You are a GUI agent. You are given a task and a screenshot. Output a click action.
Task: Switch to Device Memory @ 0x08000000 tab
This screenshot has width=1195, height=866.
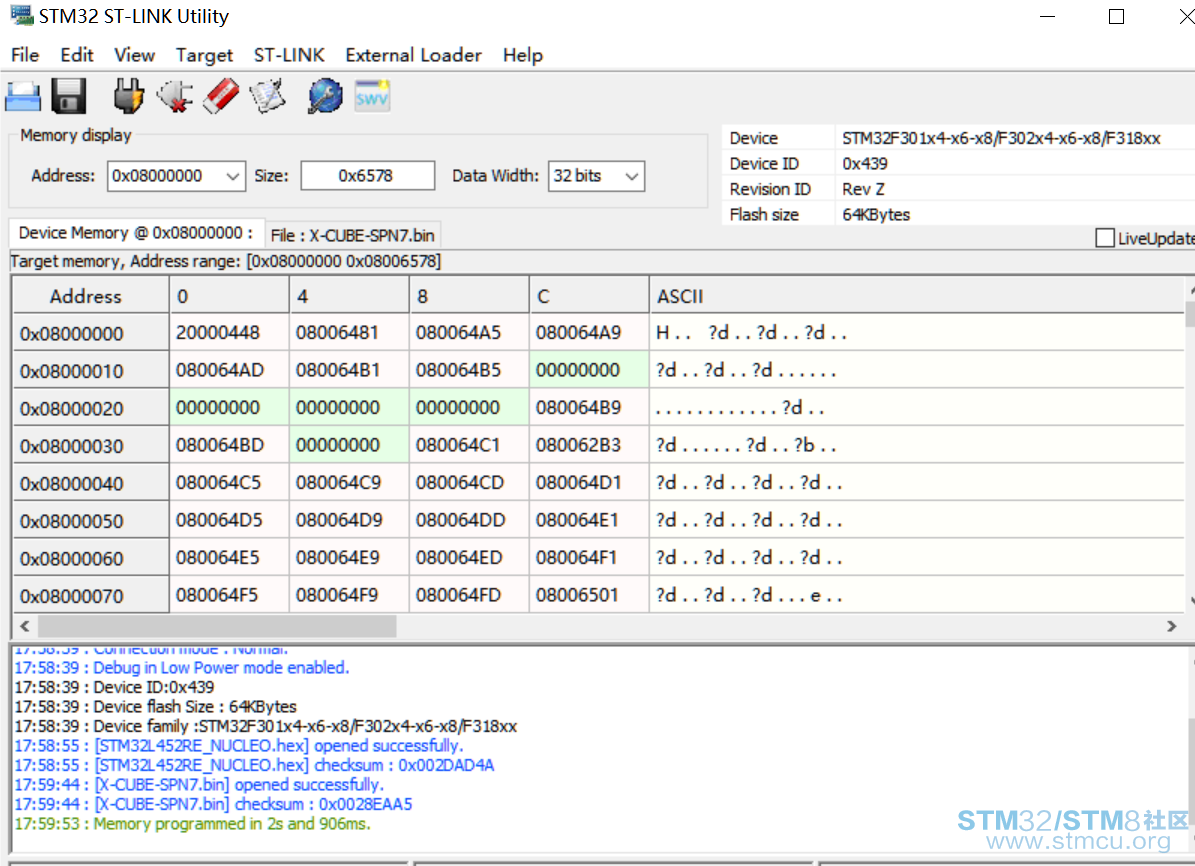(x=136, y=233)
